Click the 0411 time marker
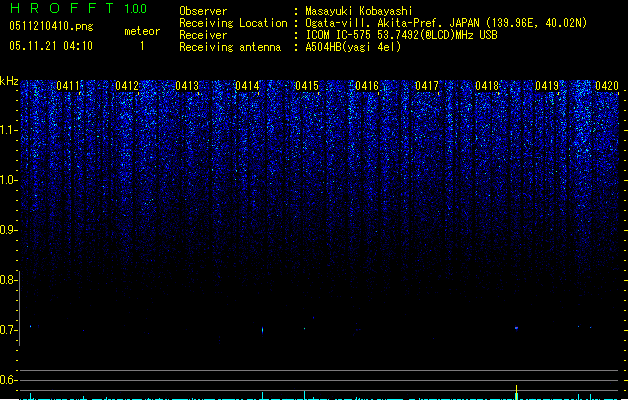This screenshot has height=400, width=629. pos(68,86)
